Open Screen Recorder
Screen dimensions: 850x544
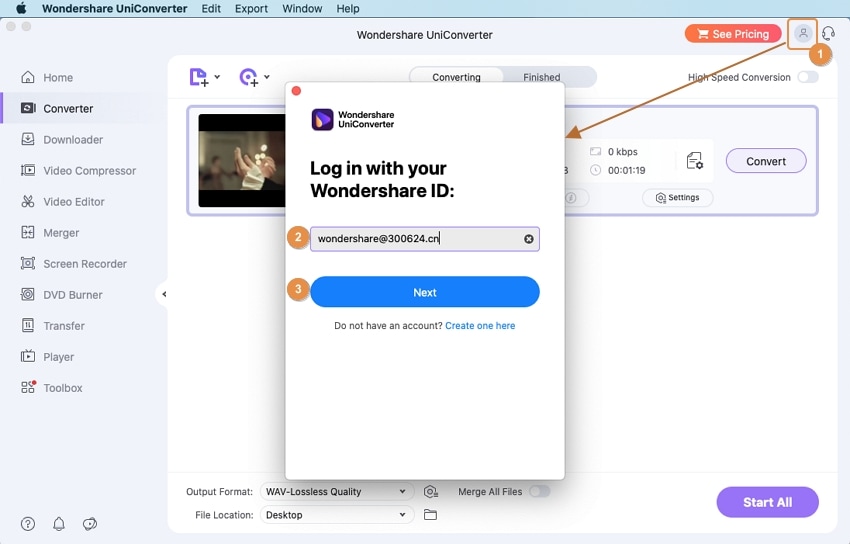point(73,264)
